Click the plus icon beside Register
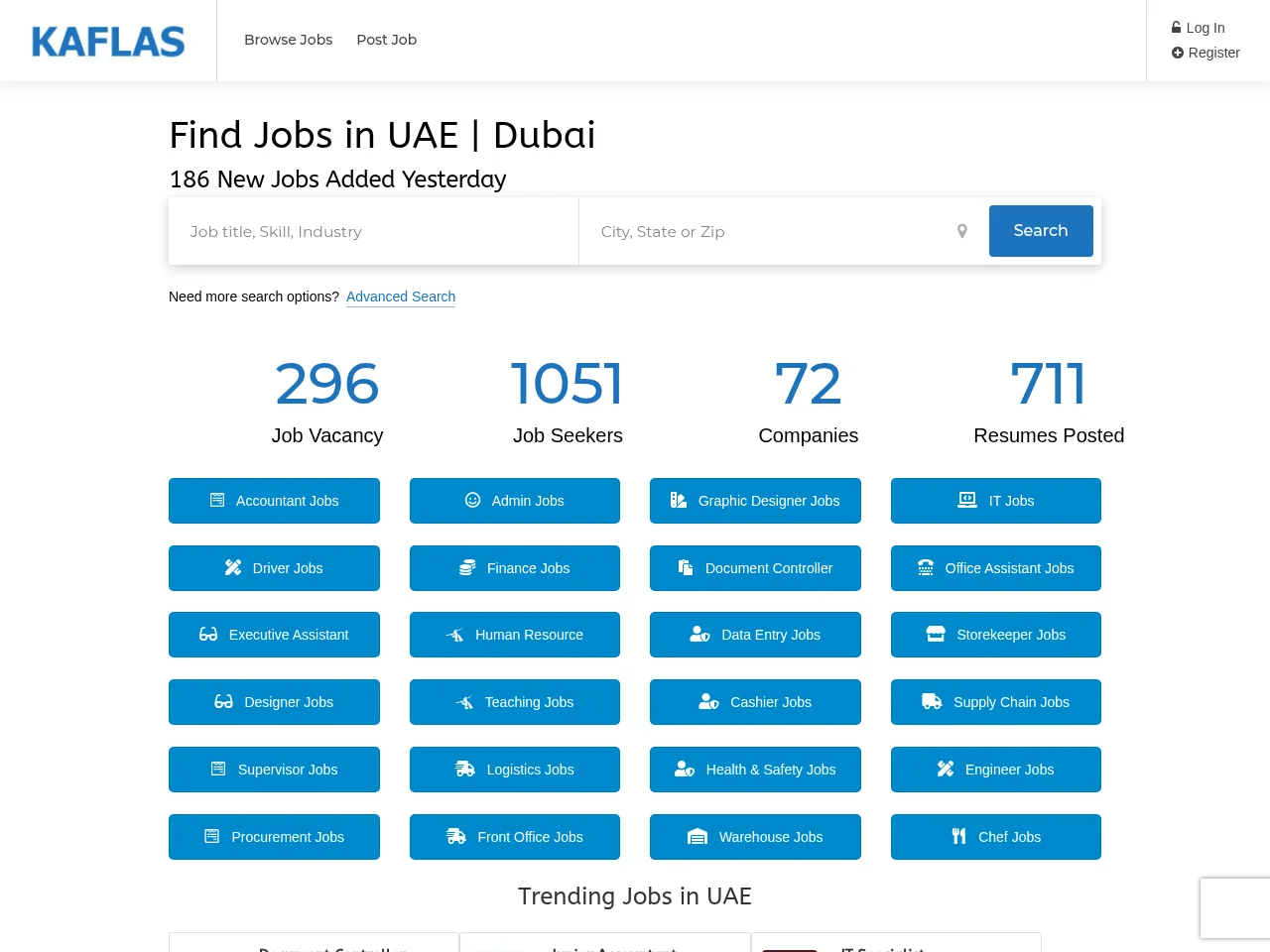The height and width of the screenshot is (952, 1270). tap(1177, 53)
